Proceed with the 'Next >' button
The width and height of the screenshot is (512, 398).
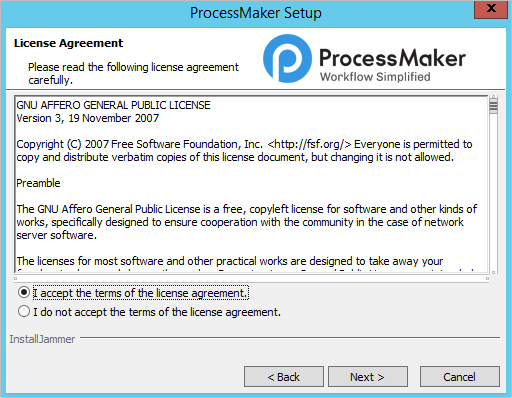tap(368, 377)
